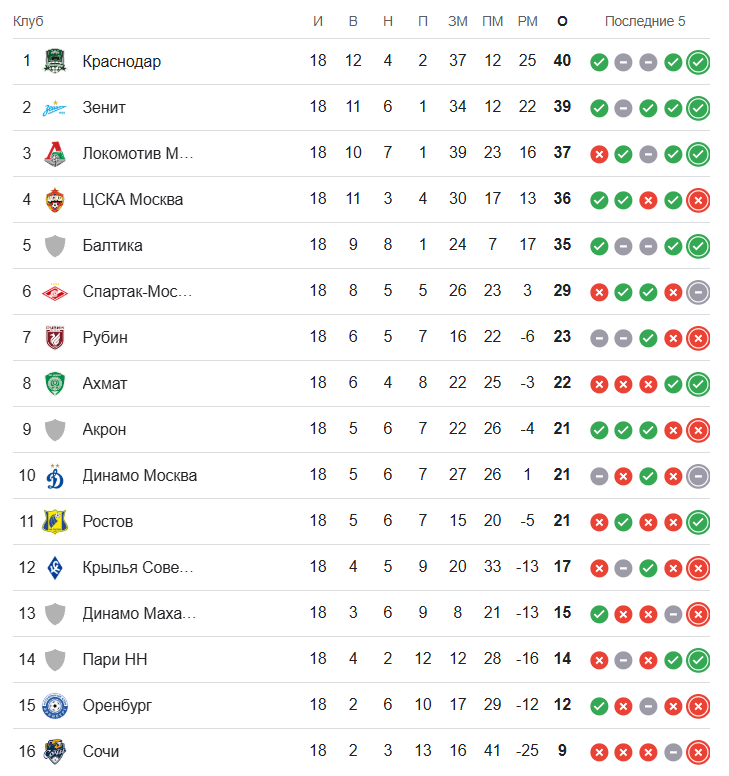Click the Rostov club crest
The image size is (729, 776).
click(x=55, y=521)
